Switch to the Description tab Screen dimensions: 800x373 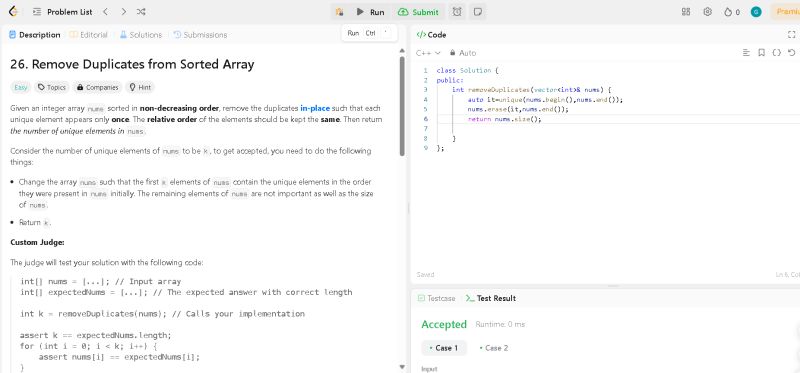[35, 35]
